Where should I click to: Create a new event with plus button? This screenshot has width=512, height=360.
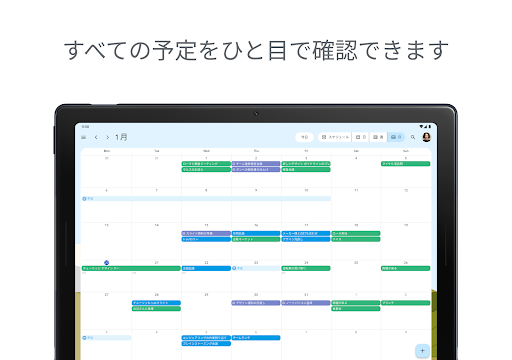[x=422, y=351]
